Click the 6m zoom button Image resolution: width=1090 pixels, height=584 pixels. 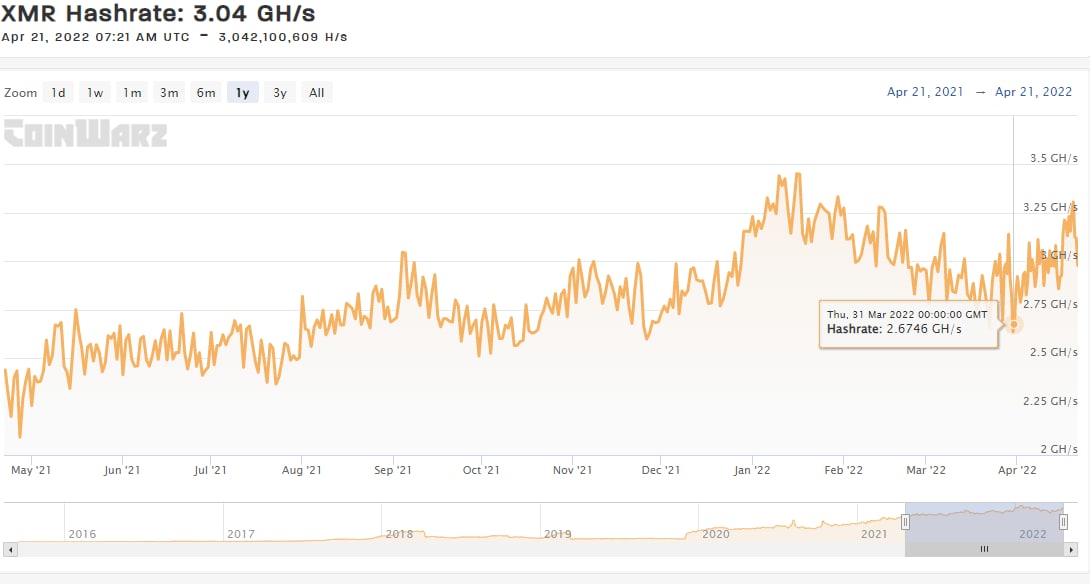coord(206,93)
